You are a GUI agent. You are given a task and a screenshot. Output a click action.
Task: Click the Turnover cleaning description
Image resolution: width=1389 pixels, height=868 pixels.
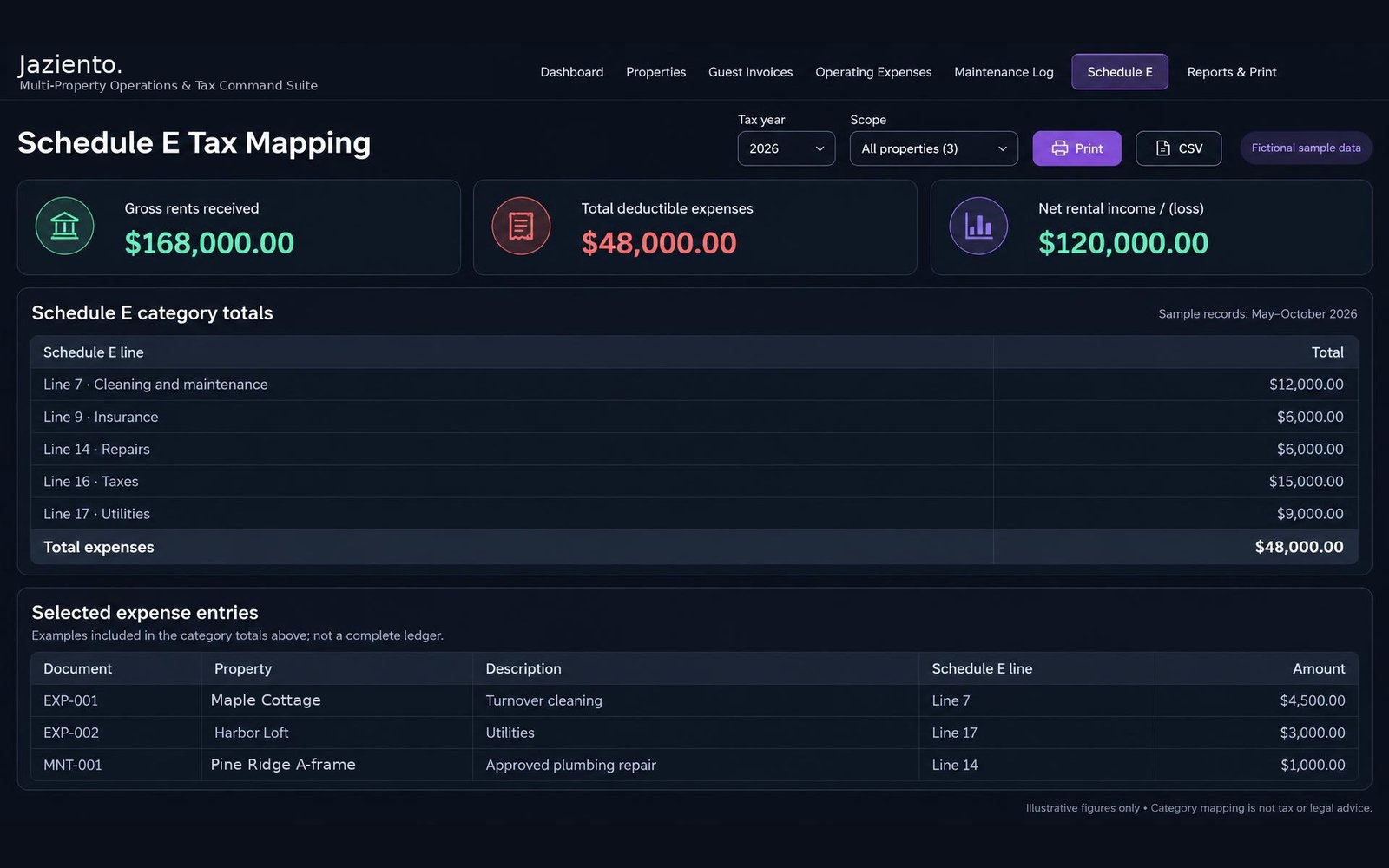544,700
